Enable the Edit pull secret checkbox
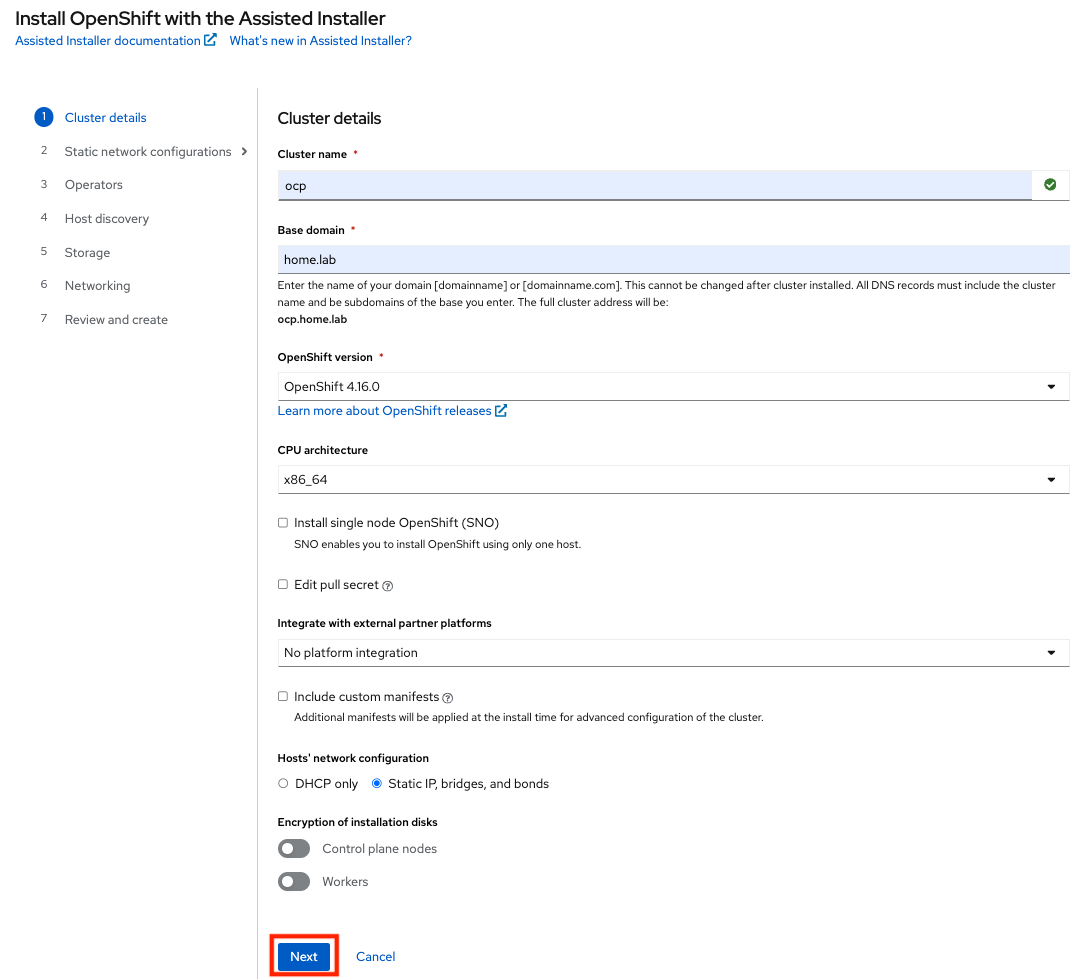1082x979 pixels. pyautogui.click(x=283, y=584)
